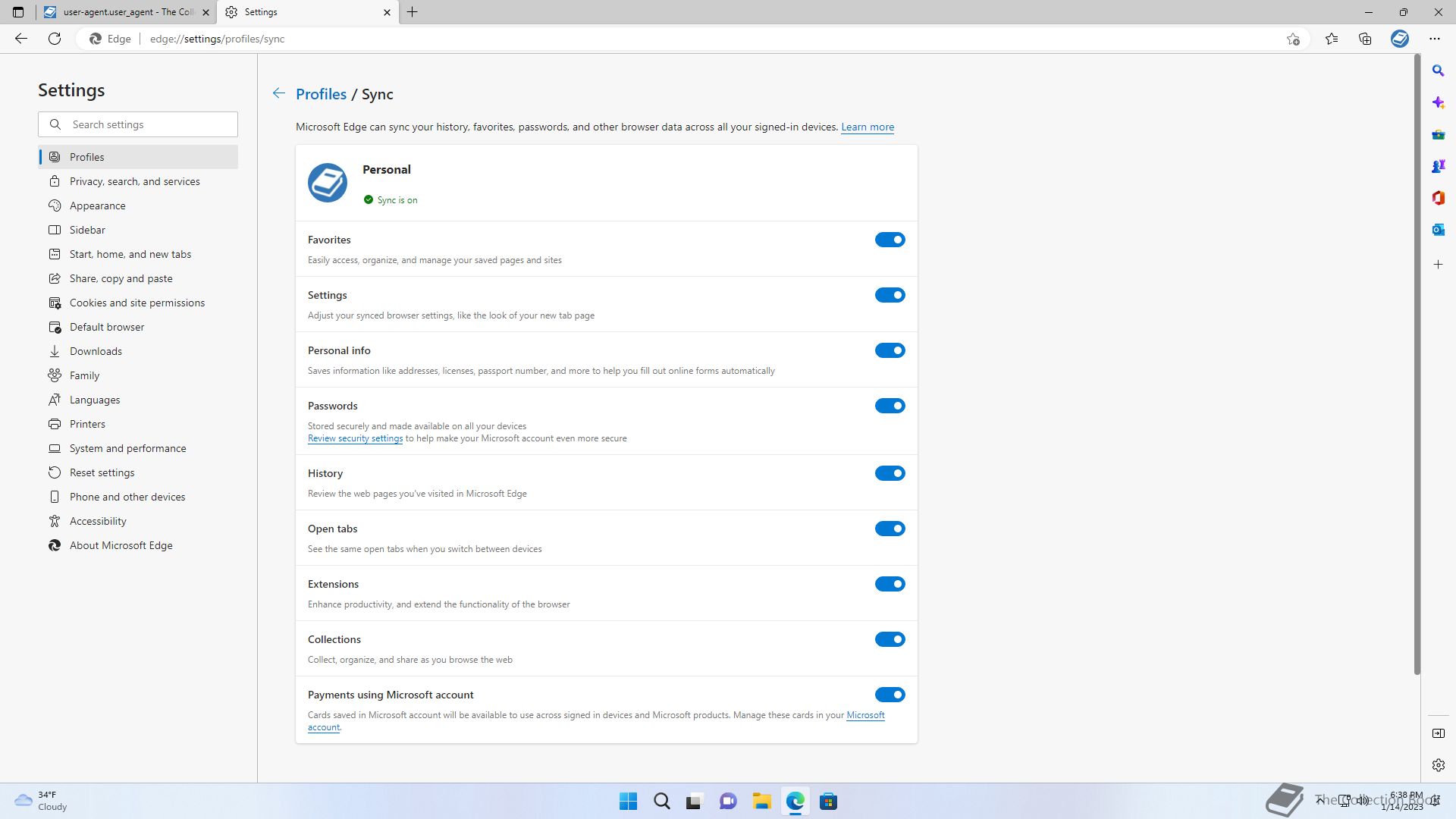The height and width of the screenshot is (819, 1456).
Task: Open Sidebar settings section
Action: (138, 230)
